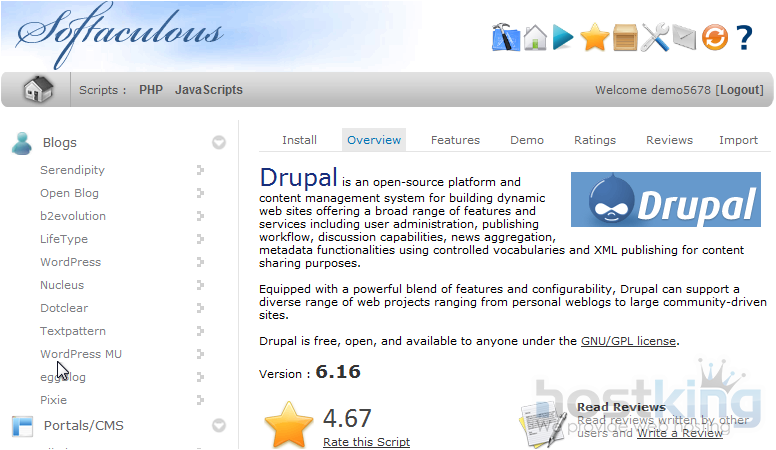Switch to the Install tab
This screenshot has height=450, width=776.
coord(299,140)
